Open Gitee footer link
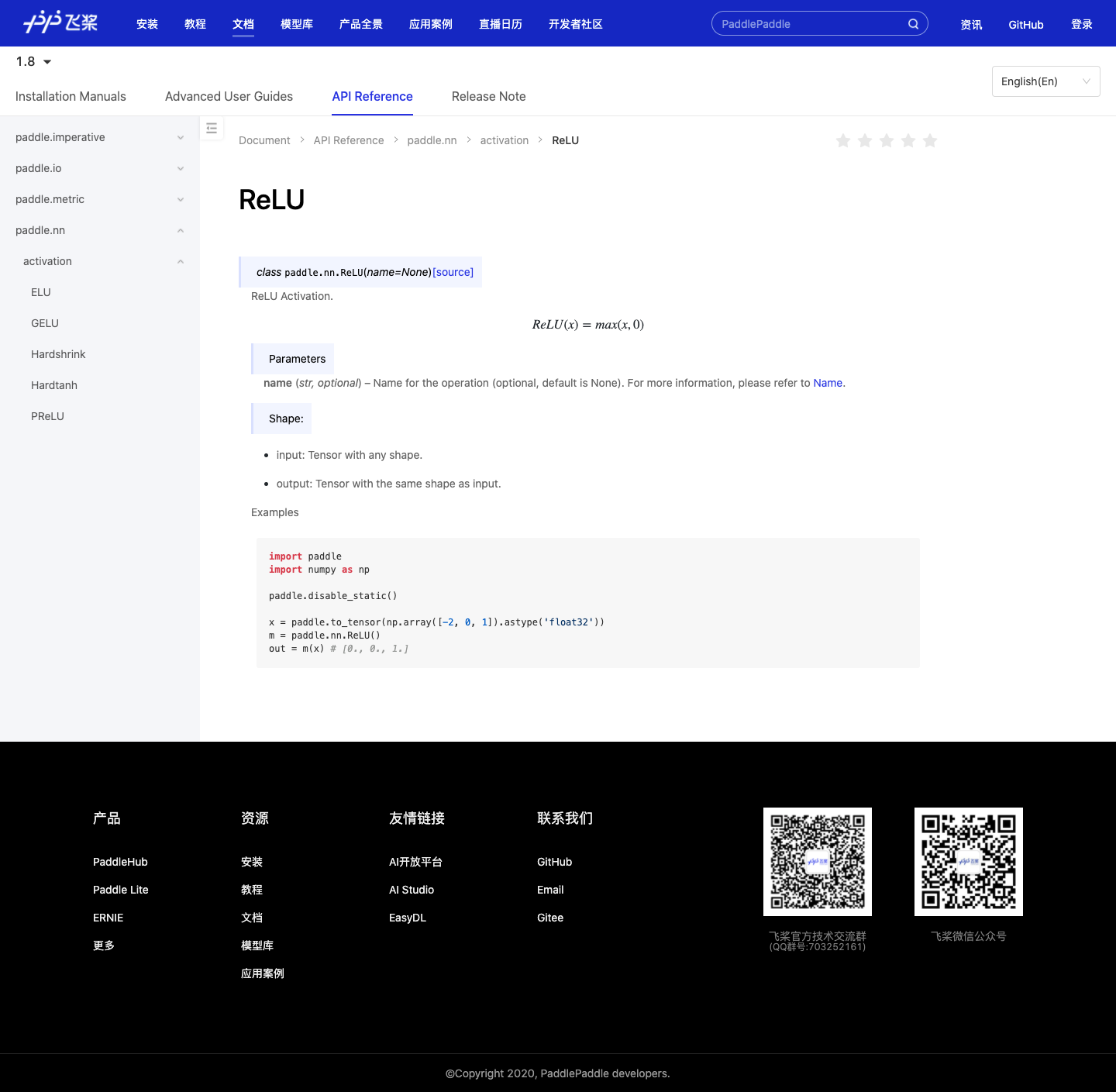The width and height of the screenshot is (1116, 1092). [x=550, y=918]
